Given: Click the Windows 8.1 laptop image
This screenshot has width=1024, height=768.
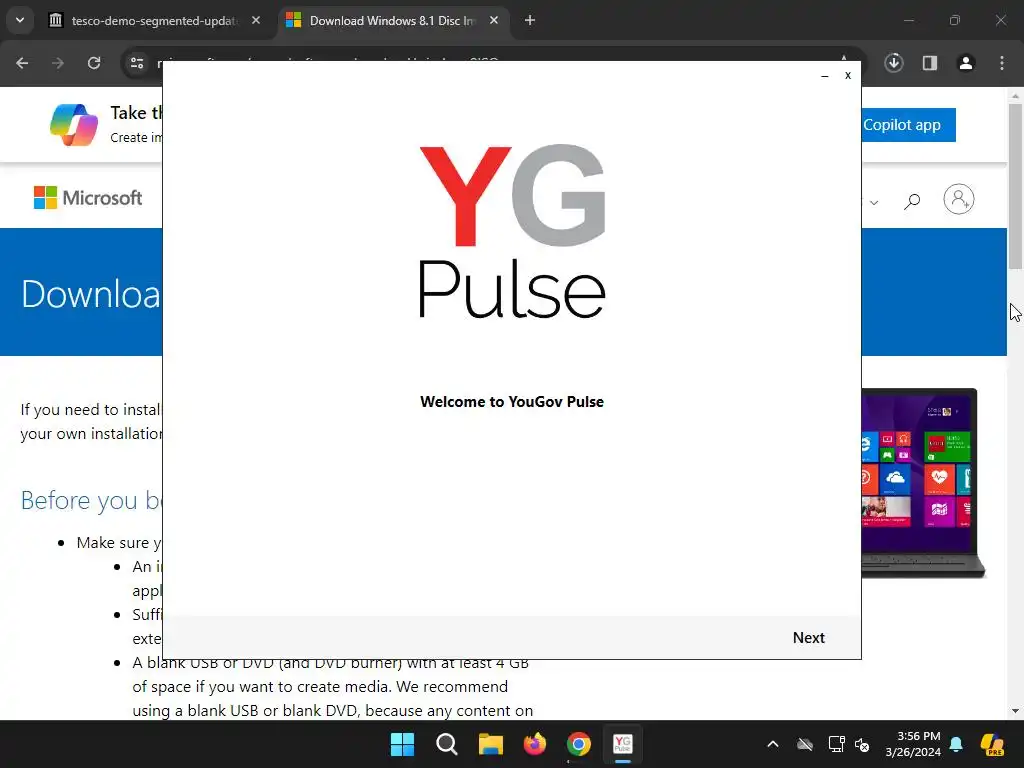Looking at the screenshot, I should click(x=923, y=483).
